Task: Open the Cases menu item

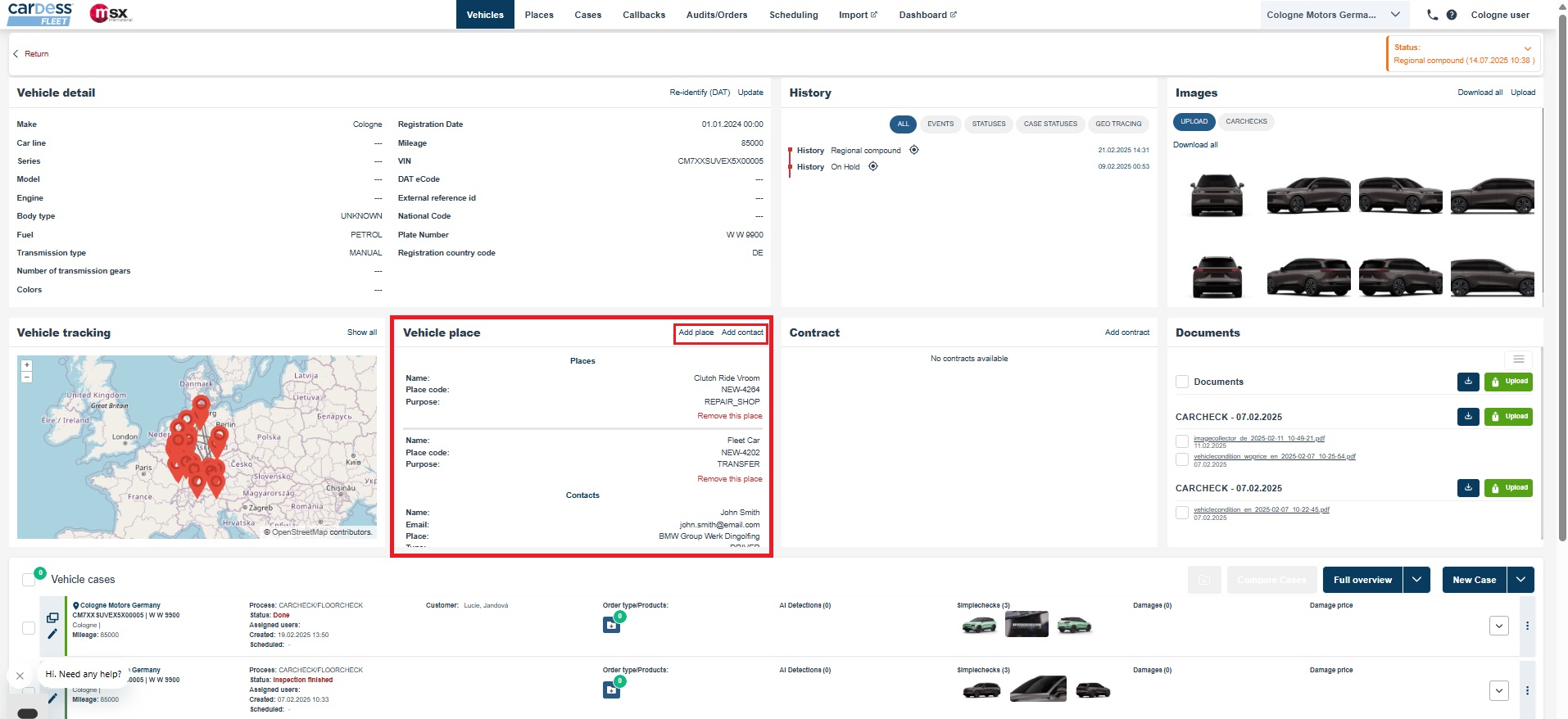Action: pos(587,15)
